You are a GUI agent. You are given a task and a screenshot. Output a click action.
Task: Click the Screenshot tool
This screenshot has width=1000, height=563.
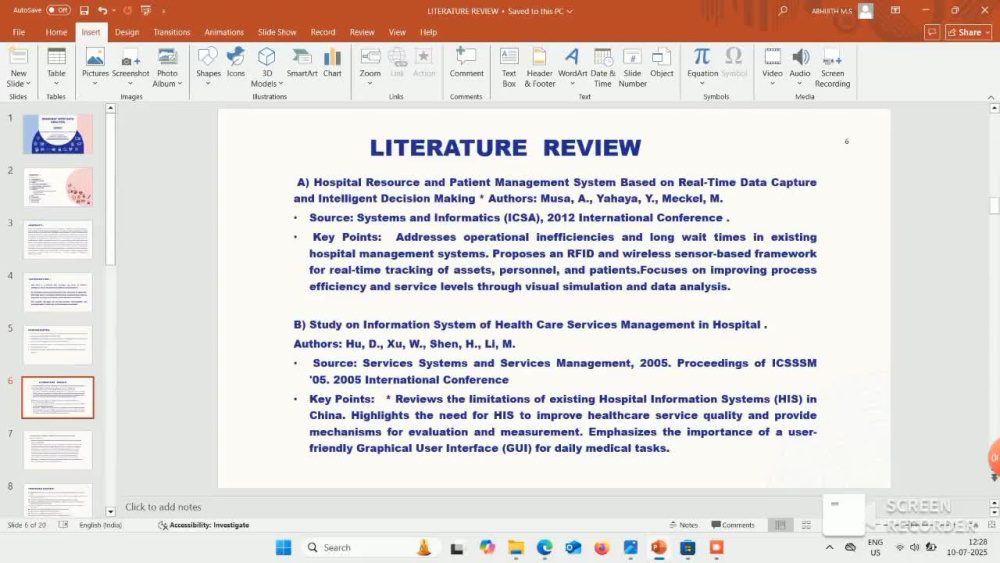tap(130, 67)
